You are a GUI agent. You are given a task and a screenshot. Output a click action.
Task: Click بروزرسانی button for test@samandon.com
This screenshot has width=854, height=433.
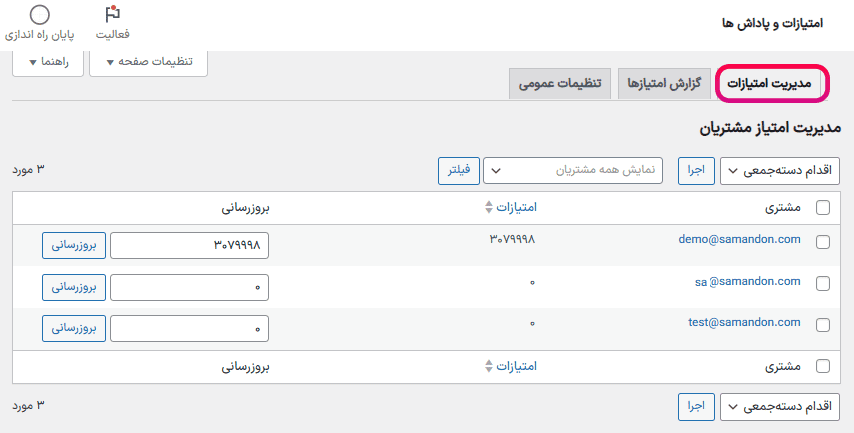coord(74,328)
